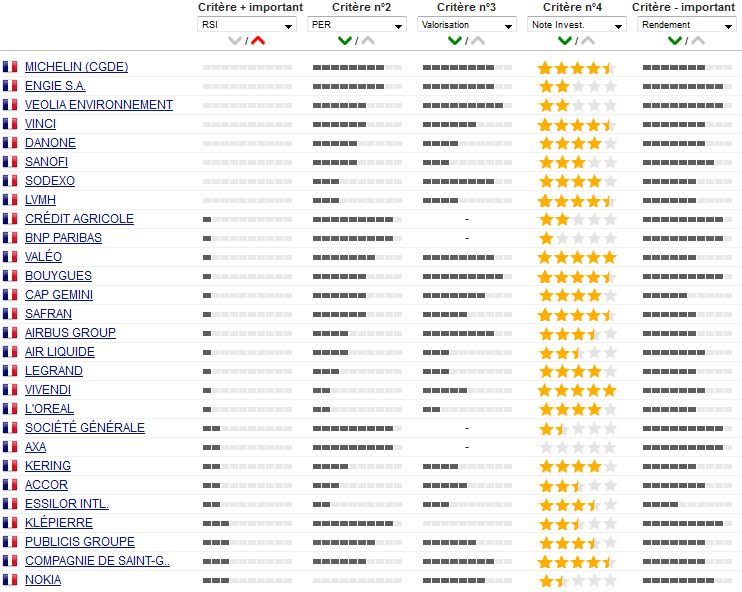This screenshot has width=742, height=592.
Task: Sort Rendement ascending with gray up arrow
Action: tap(698, 41)
